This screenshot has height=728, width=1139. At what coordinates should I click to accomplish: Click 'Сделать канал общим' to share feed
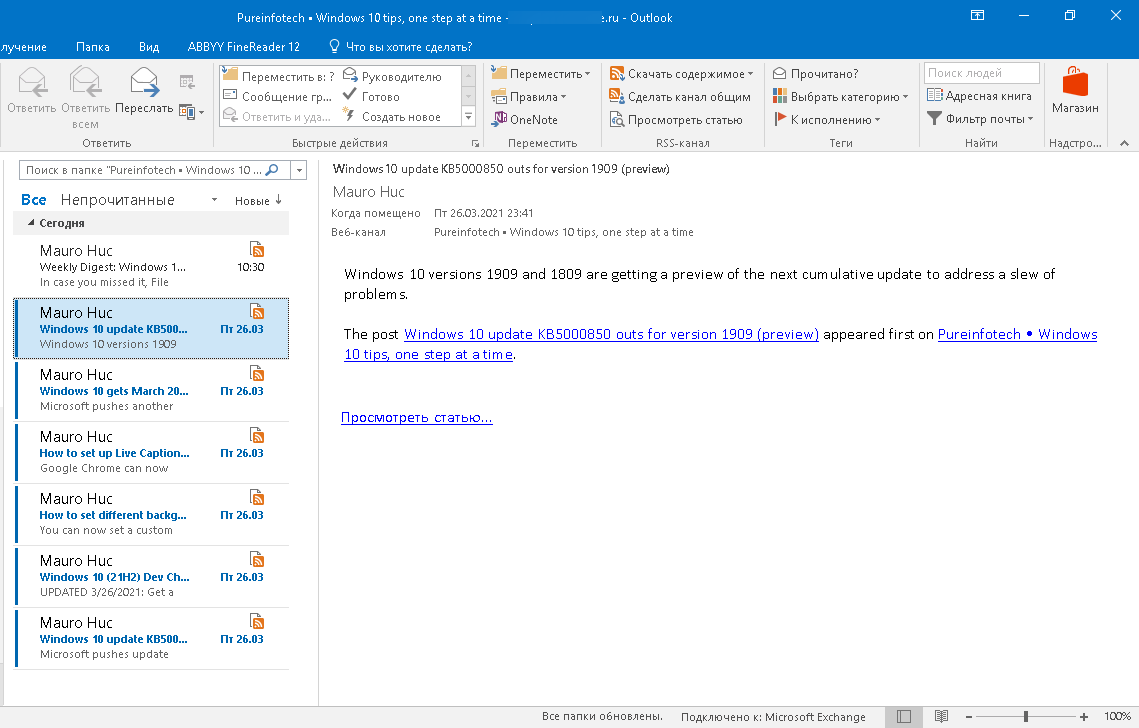coord(680,97)
